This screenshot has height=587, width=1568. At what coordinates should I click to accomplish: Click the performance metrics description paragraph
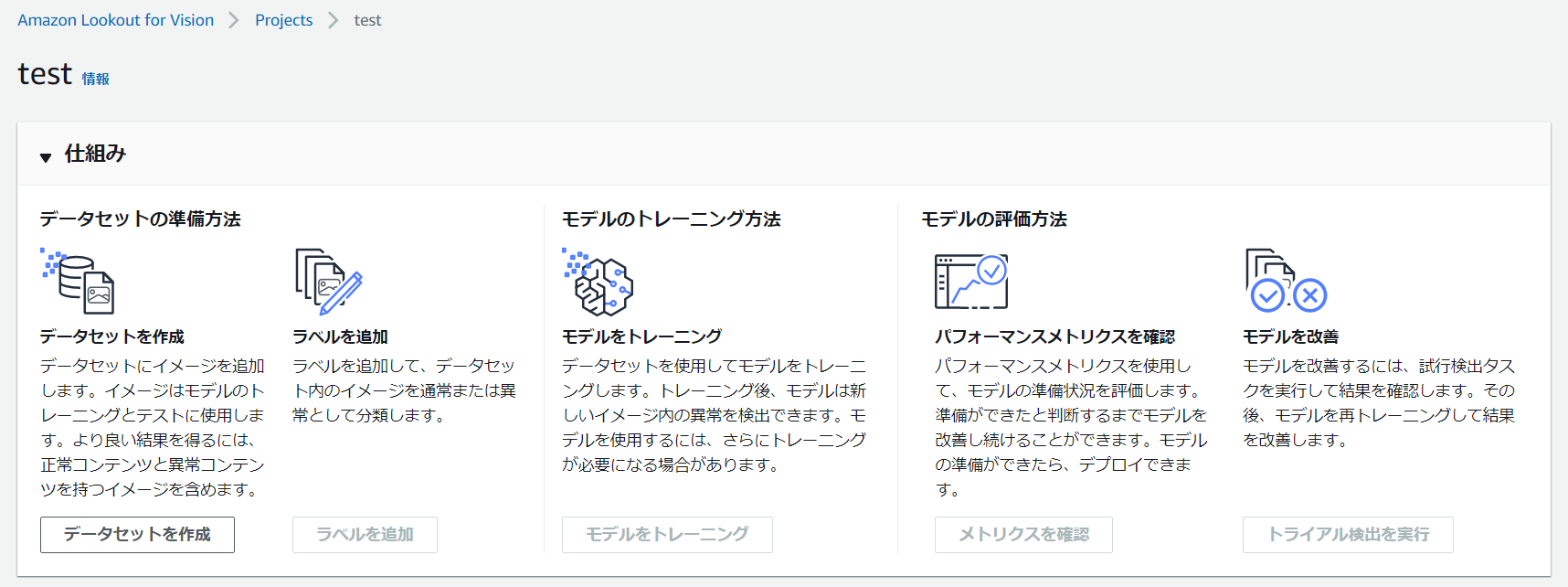(x=1071, y=428)
